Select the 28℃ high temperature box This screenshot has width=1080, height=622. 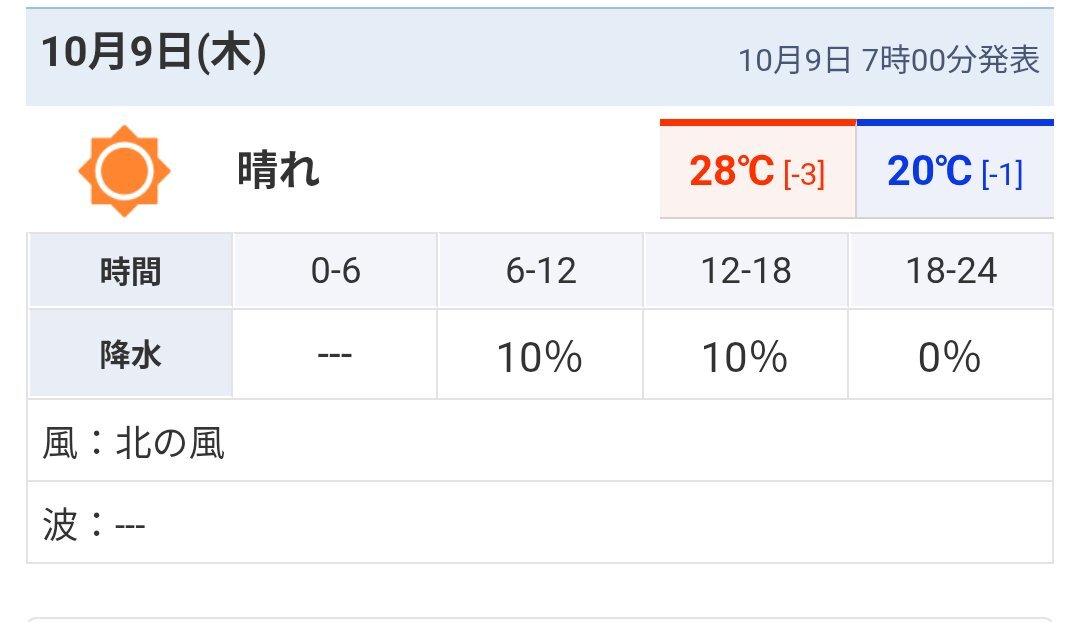click(757, 172)
